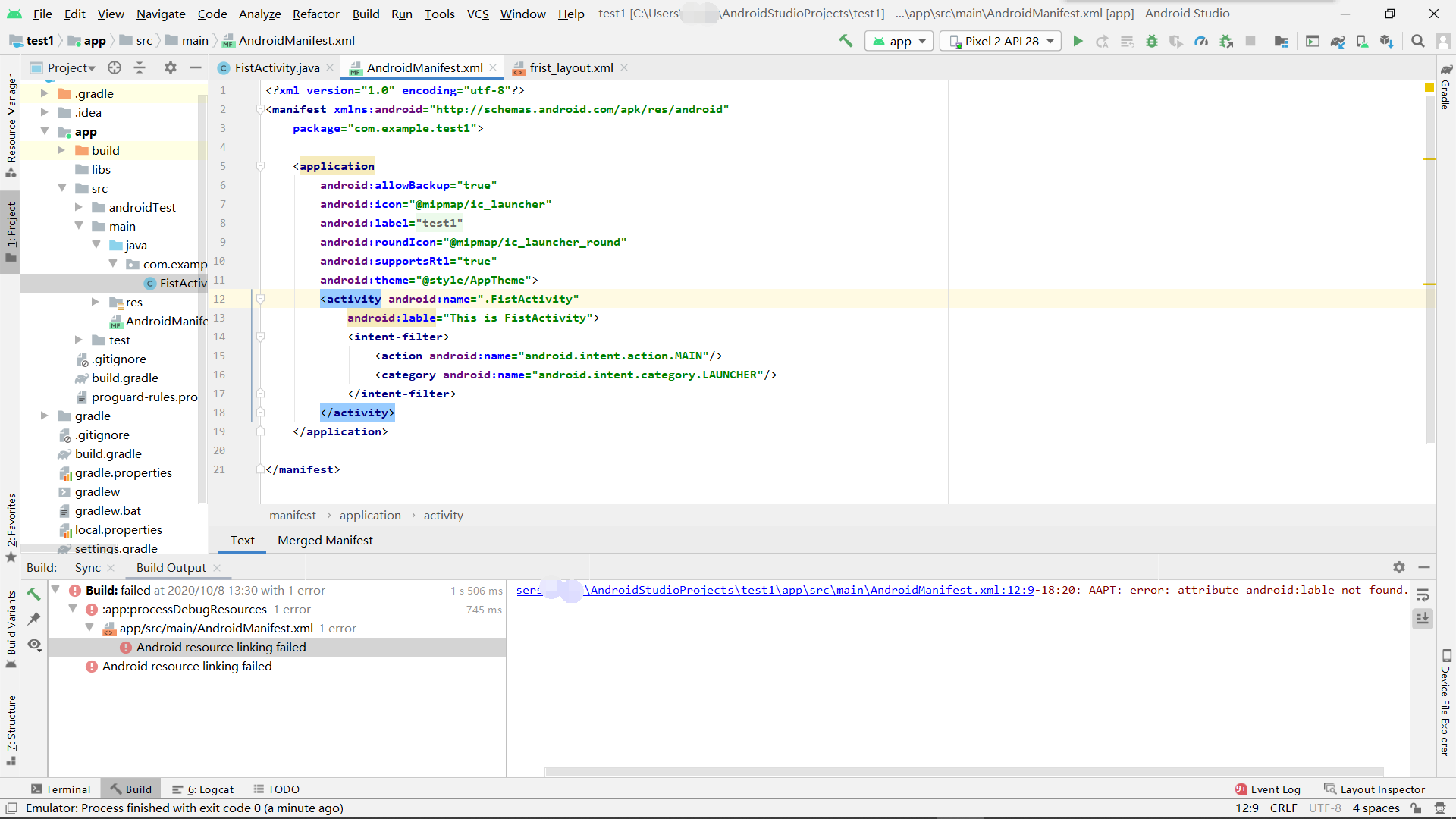This screenshot has height=819, width=1456.
Task: Open AVD Manager phone icon
Action: tap(1363, 41)
